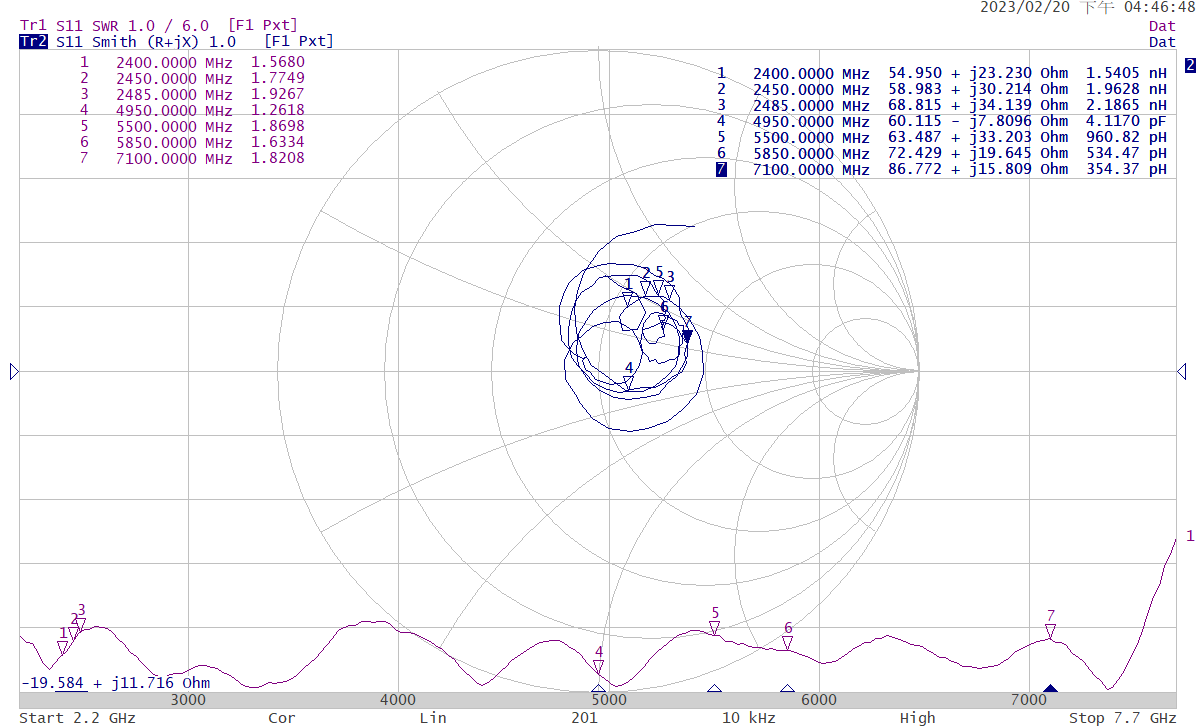This screenshot has width=1196, height=726.
Task: Select marker 7 on the SWR trace
Action: point(1050,630)
